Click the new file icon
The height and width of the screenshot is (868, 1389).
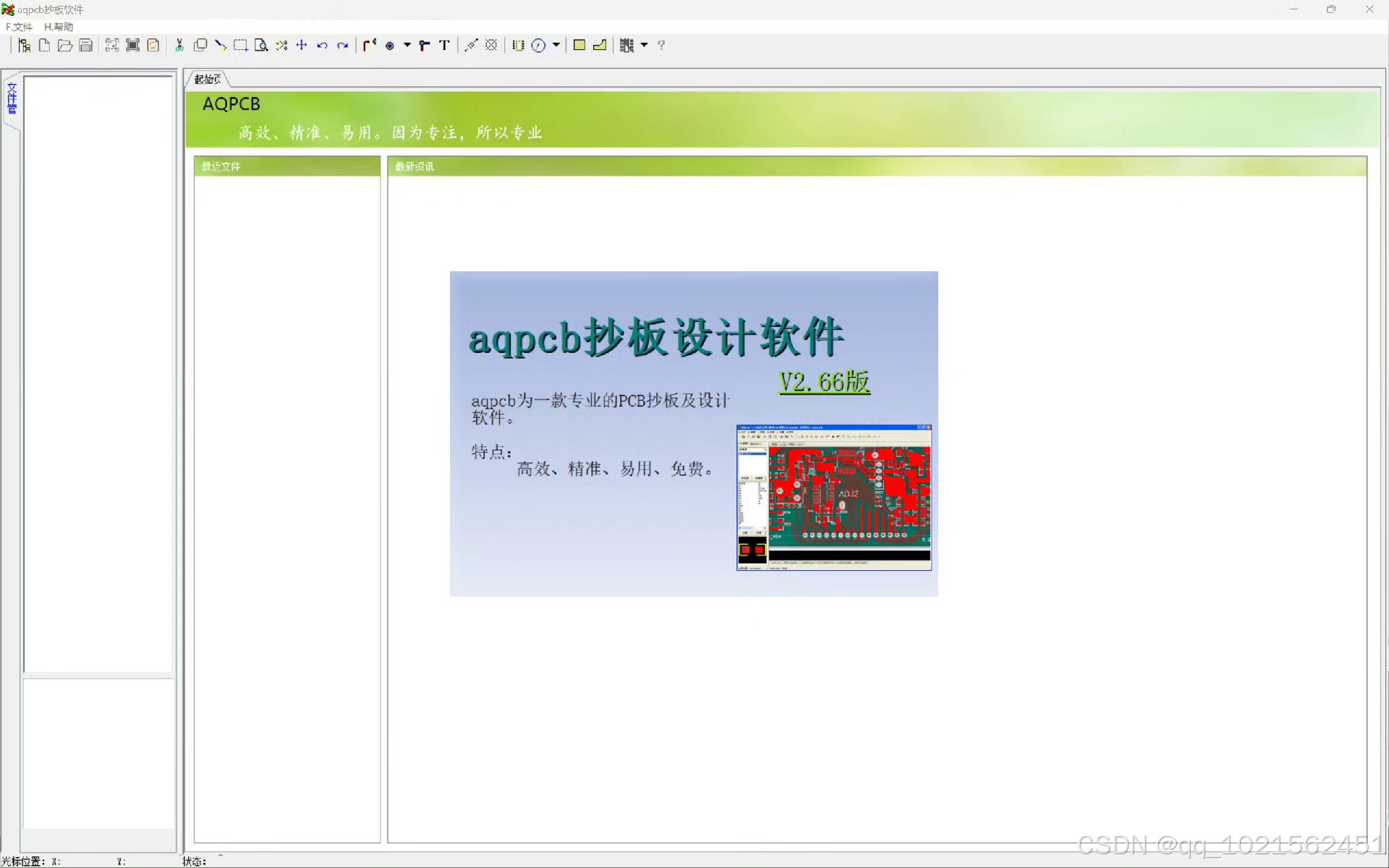44,46
